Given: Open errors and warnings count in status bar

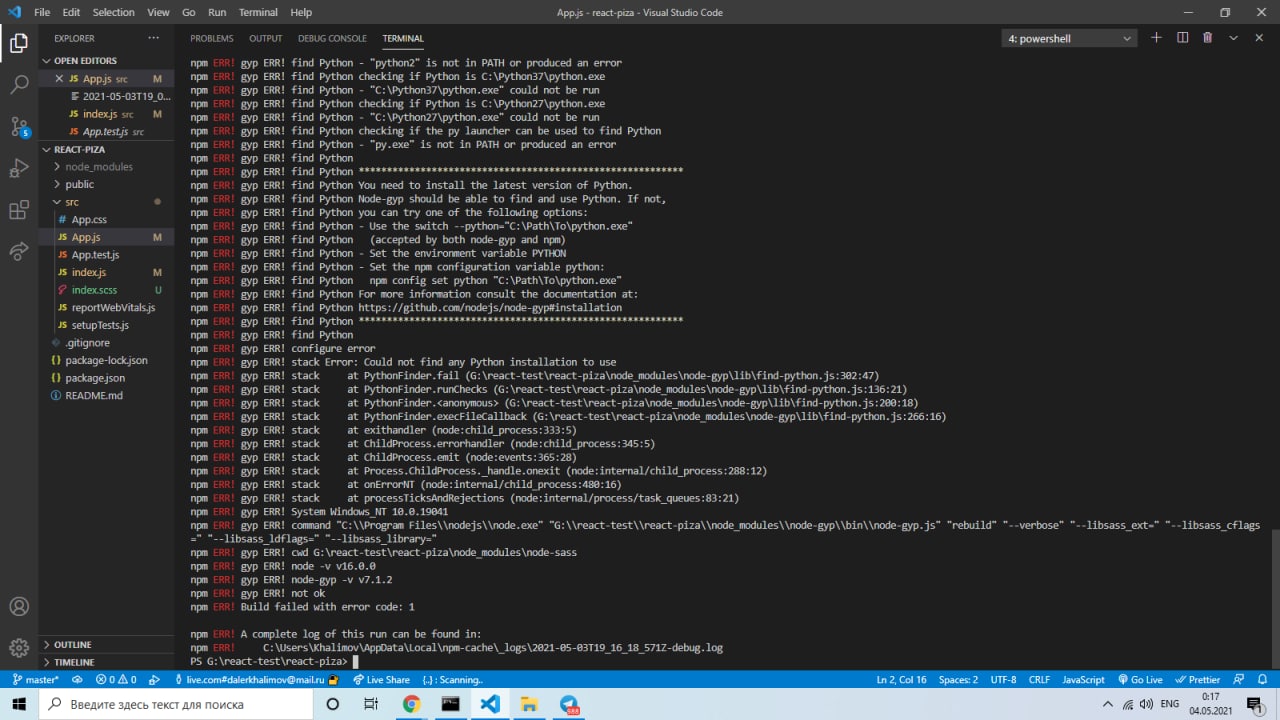Looking at the screenshot, I should click(x=116, y=679).
